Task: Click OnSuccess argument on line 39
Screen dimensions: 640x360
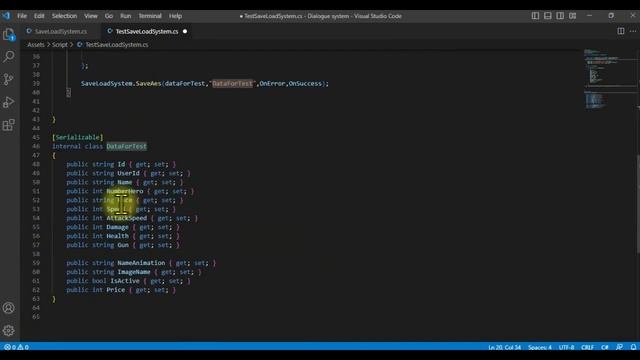Action: pos(305,83)
